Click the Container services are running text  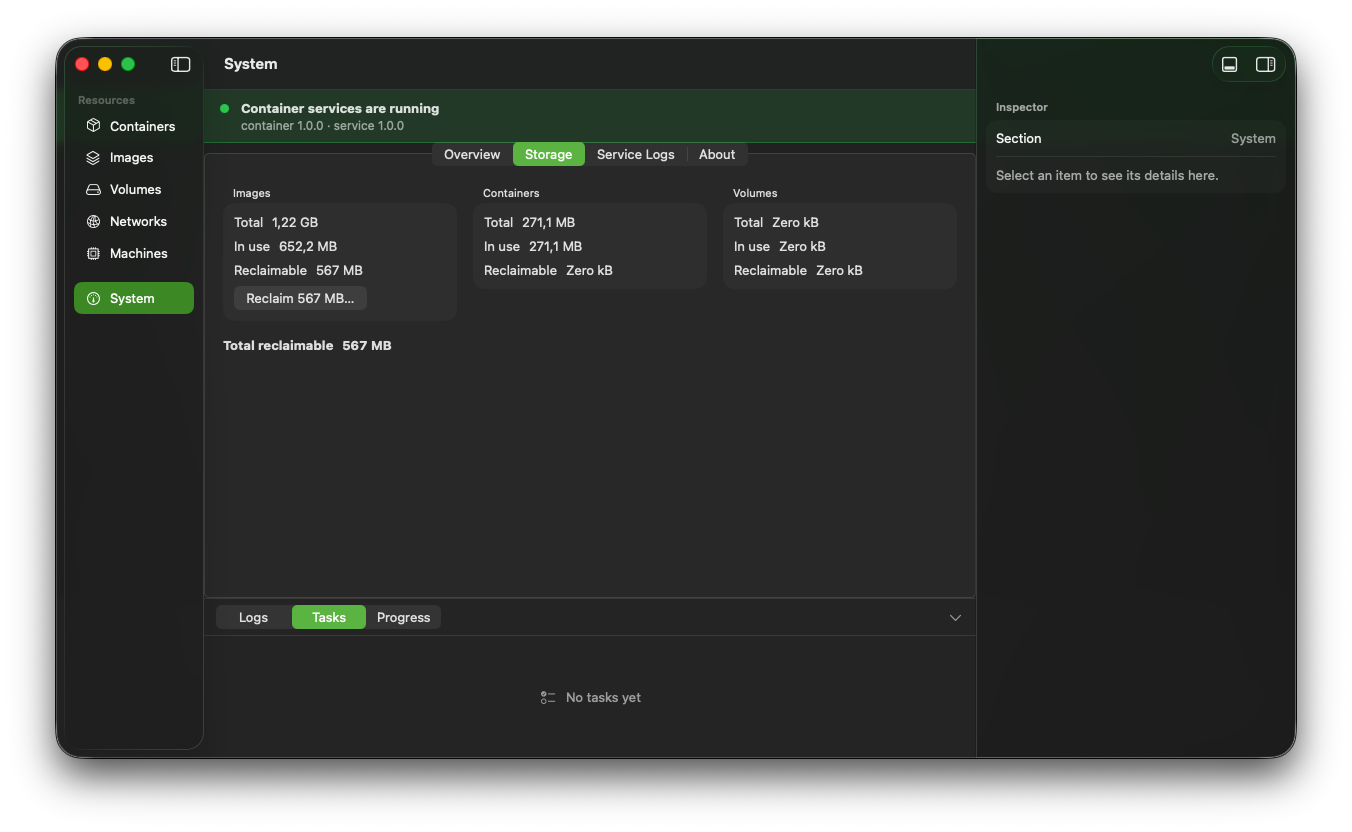[x=340, y=108]
